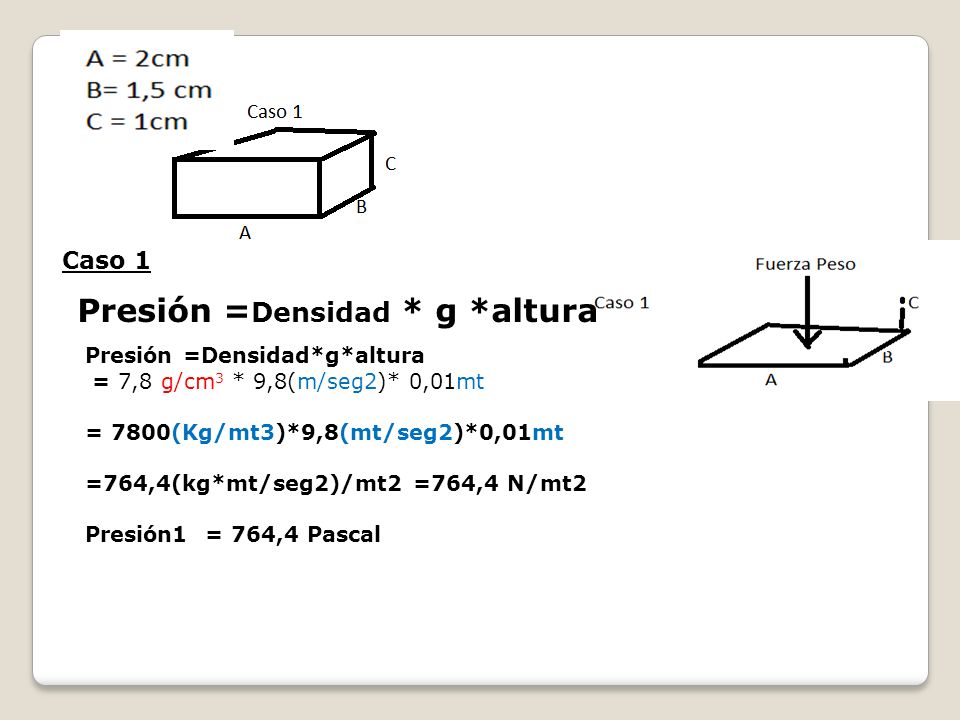Click the flat base-plane diagram
960x720 pixels.
pos(804,345)
